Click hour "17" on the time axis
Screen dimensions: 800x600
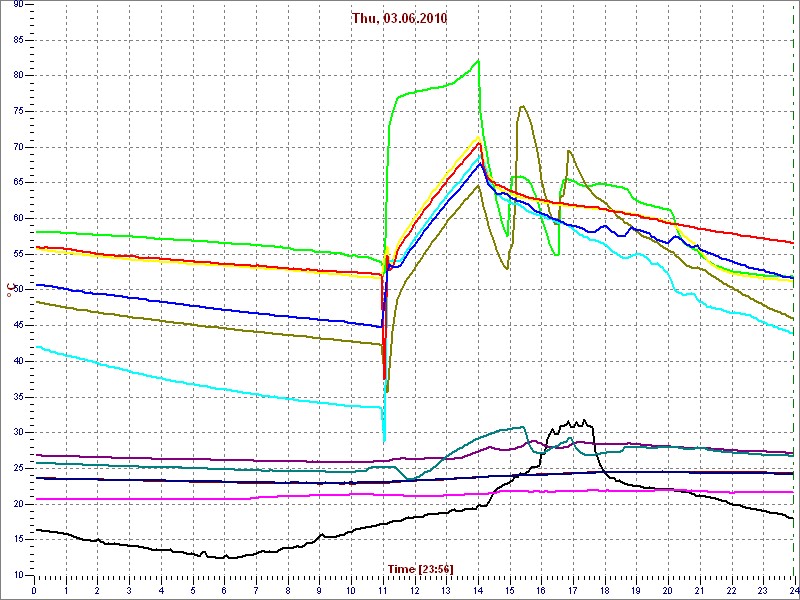tap(572, 591)
